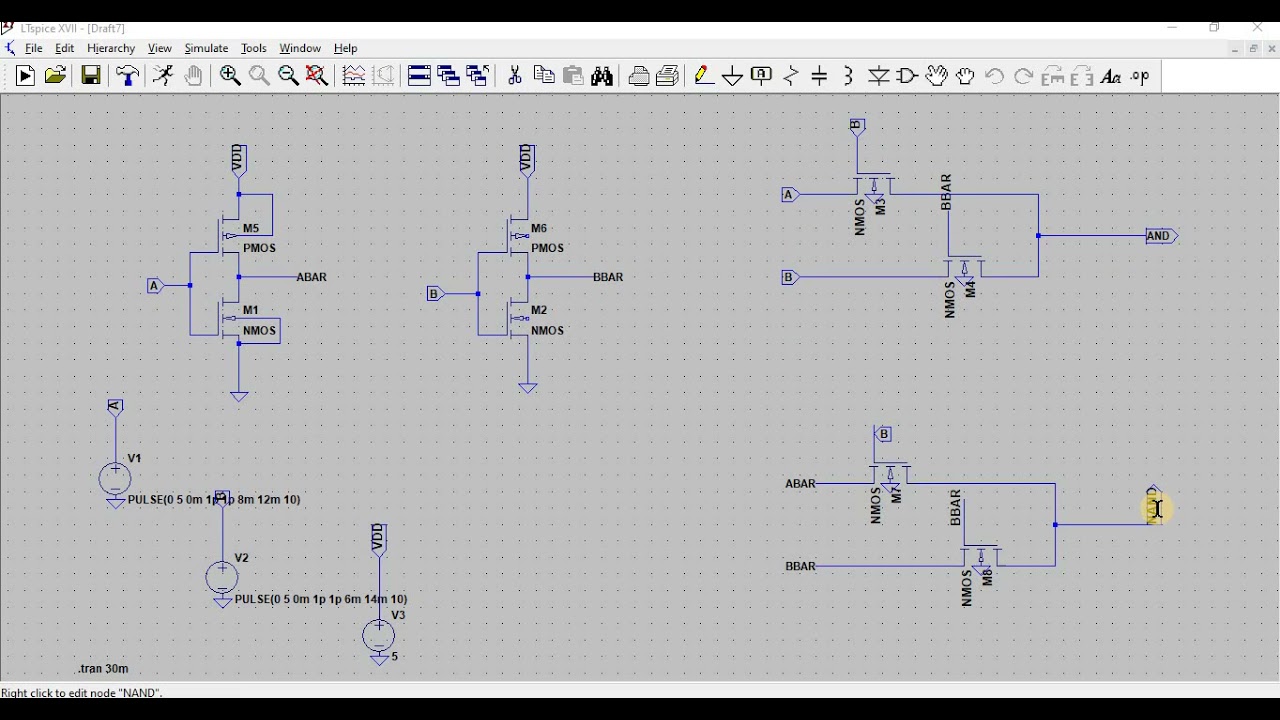Click voltage source V2 symbol
1280x720 pixels.
point(222,578)
